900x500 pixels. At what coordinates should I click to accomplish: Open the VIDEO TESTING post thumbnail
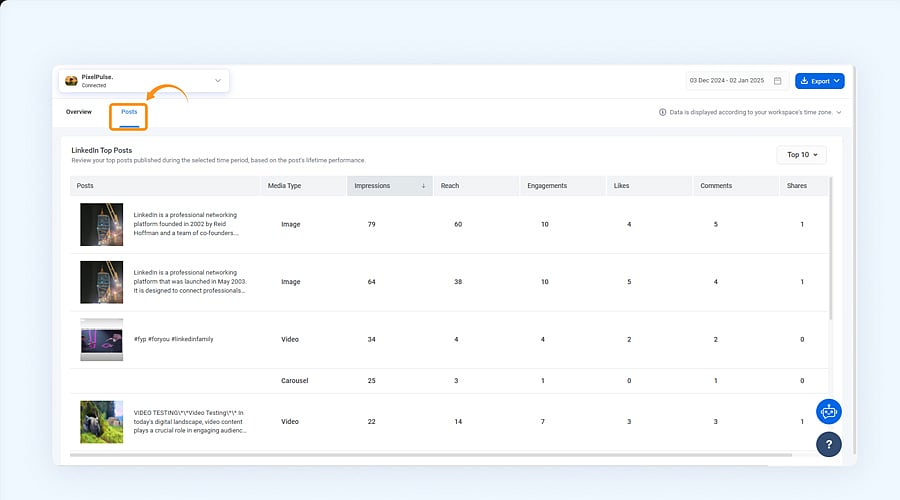[102, 422]
